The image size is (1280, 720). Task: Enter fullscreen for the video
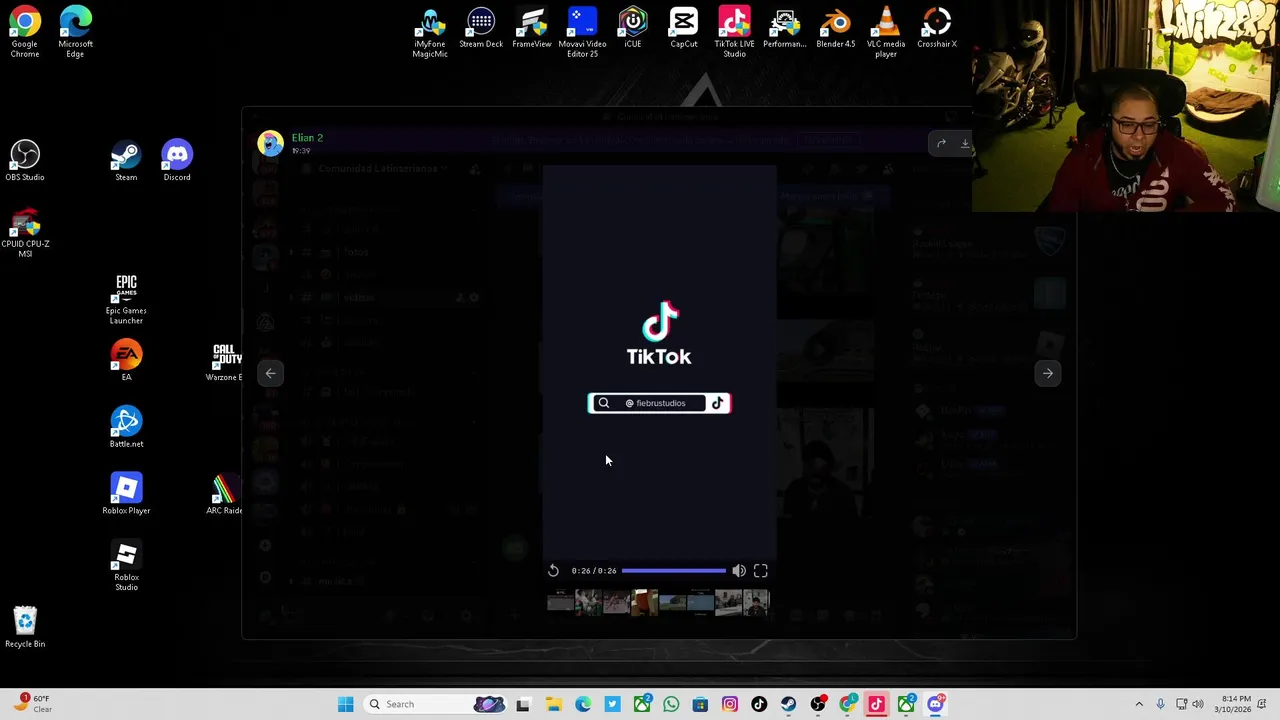pos(760,570)
